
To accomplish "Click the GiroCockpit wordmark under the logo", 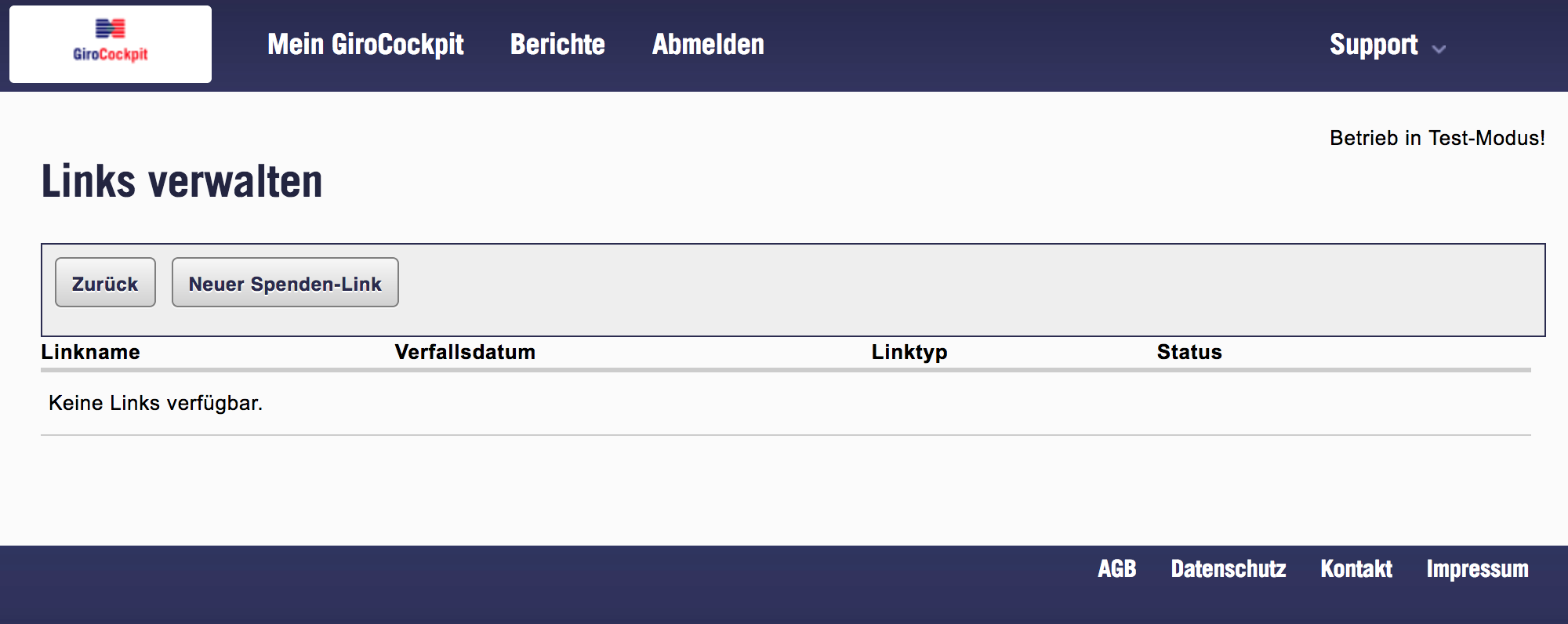I will (x=110, y=54).
